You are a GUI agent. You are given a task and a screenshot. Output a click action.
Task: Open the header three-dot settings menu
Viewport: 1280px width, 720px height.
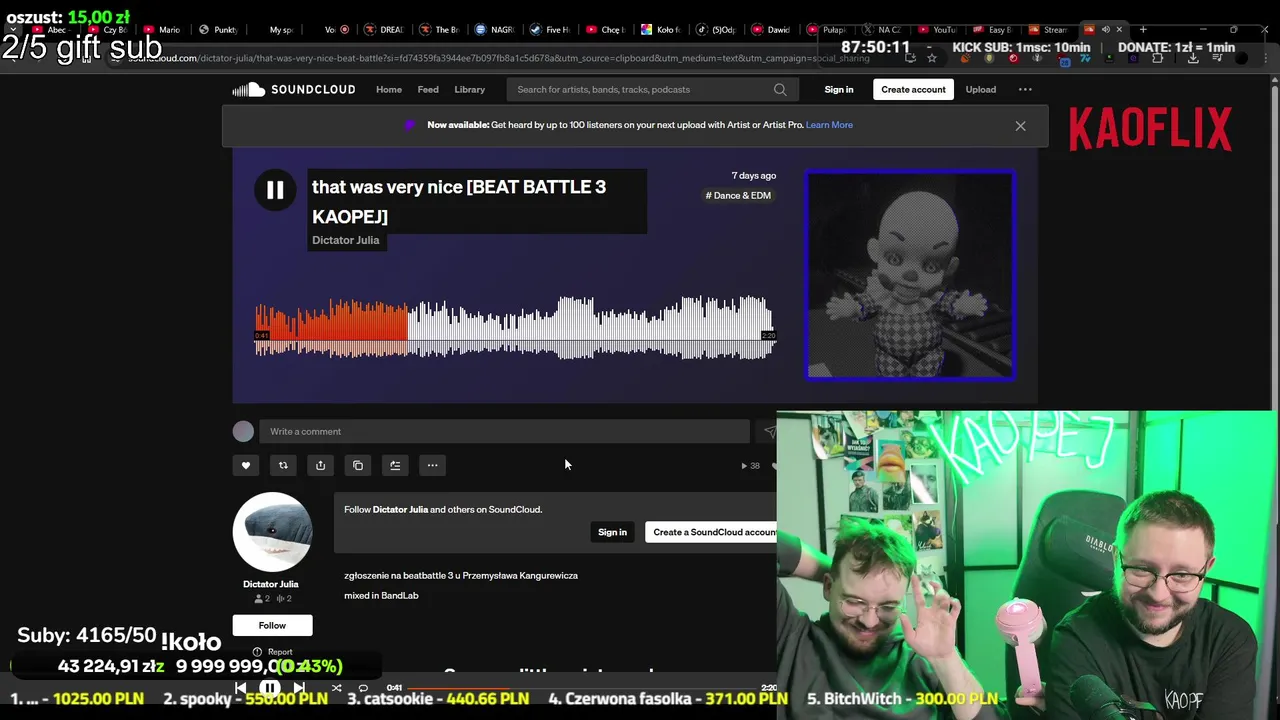pos(1025,89)
